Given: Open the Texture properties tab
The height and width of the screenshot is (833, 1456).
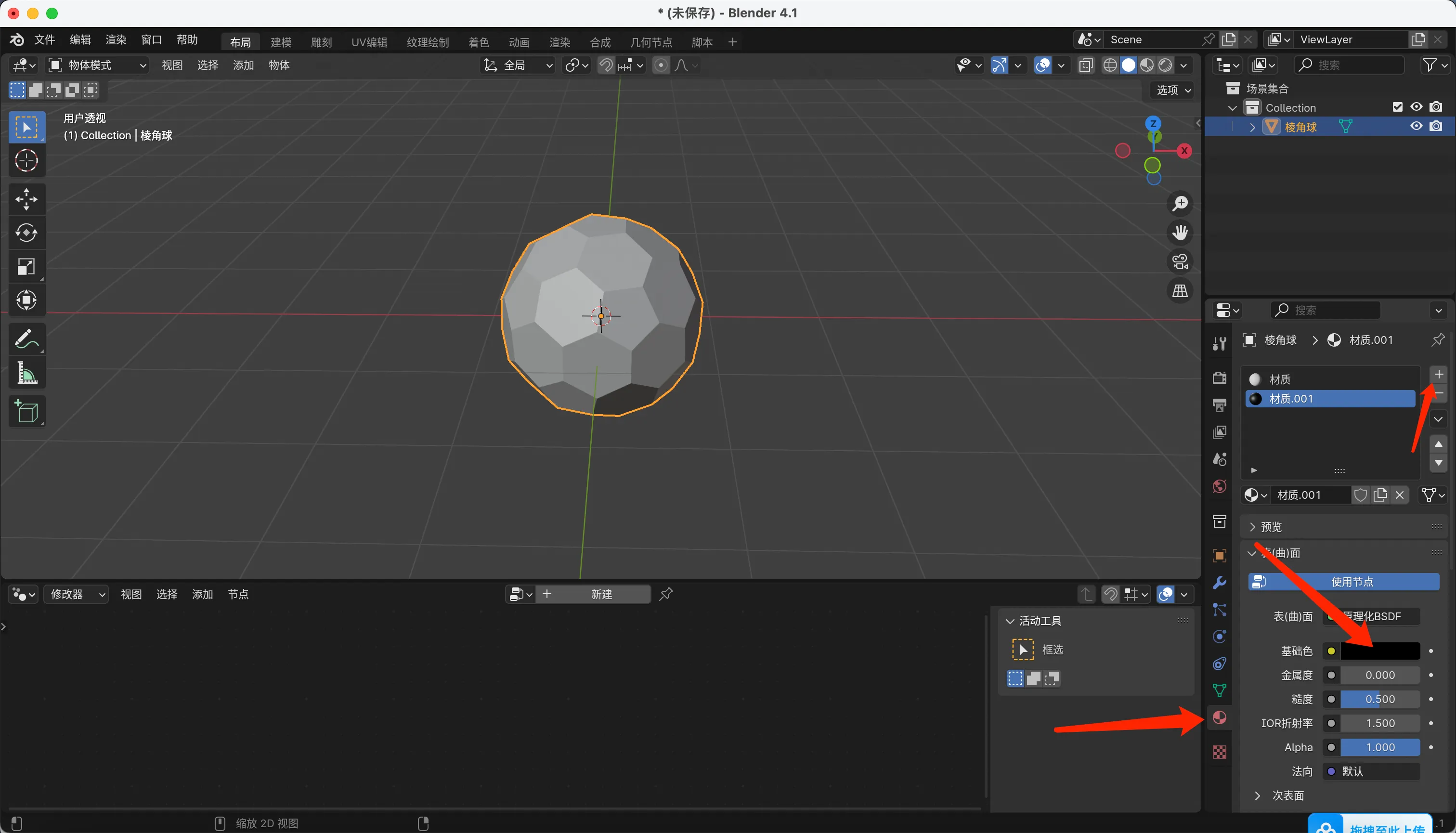Looking at the screenshot, I should tap(1219, 752).
